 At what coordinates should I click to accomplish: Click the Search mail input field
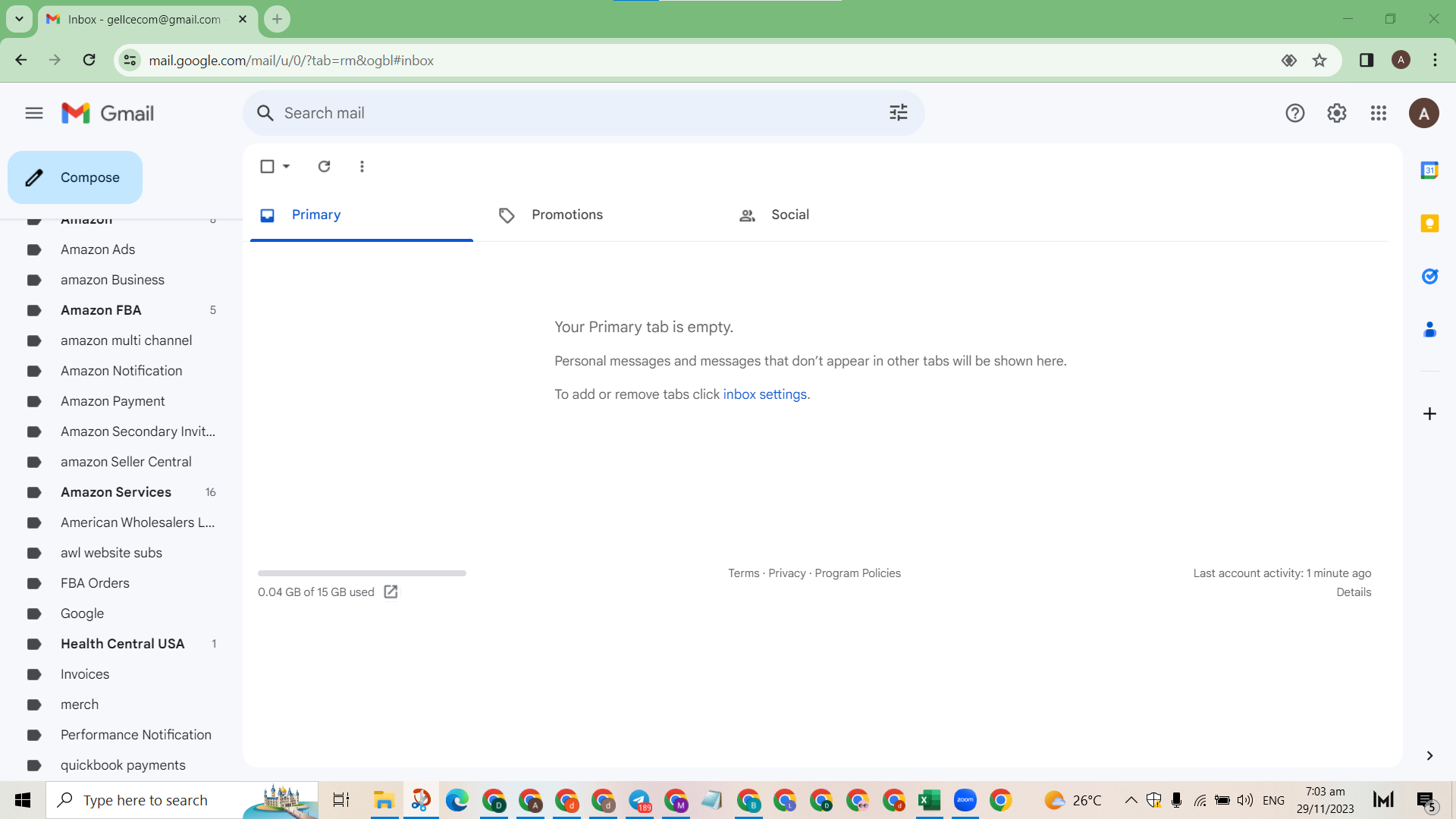point(584,114)
